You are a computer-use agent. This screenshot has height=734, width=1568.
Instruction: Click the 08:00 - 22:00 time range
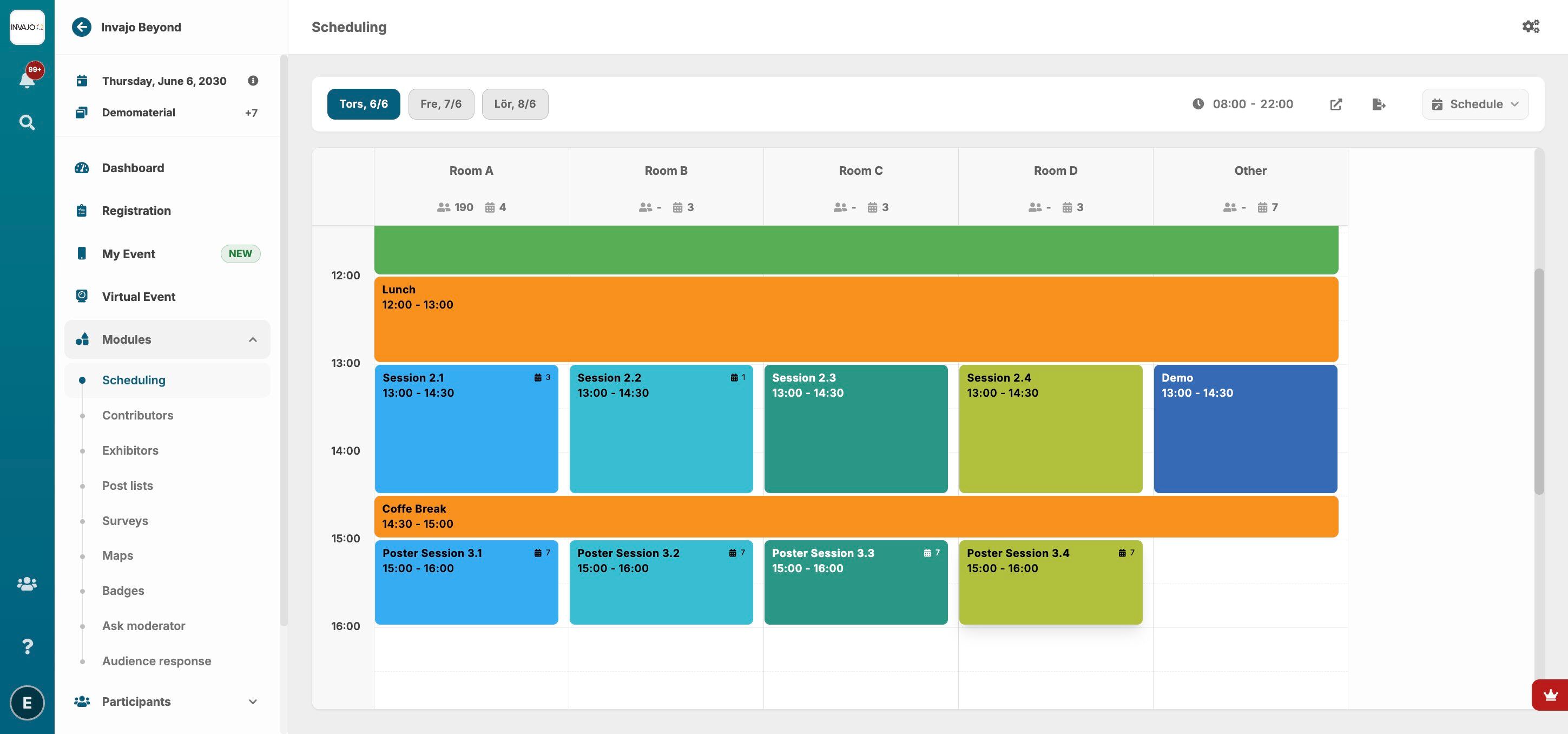pos(1252,104)
